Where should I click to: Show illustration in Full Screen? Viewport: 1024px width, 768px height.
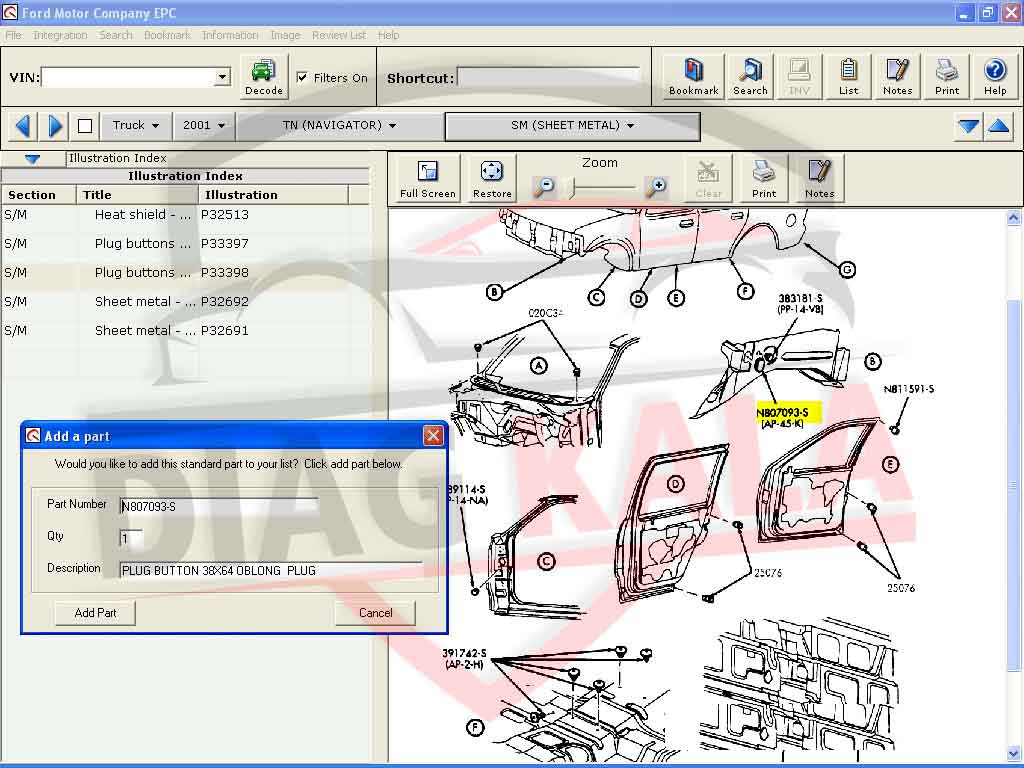(428, 178)
